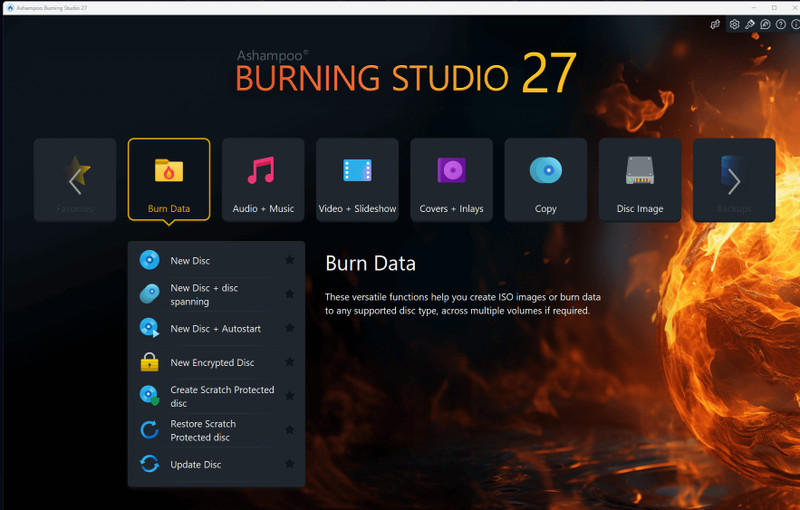The height and width of the screenshot is (510, 800).
Task: Star the Create Scratch Protected disc entry
Action: [290, 396]
